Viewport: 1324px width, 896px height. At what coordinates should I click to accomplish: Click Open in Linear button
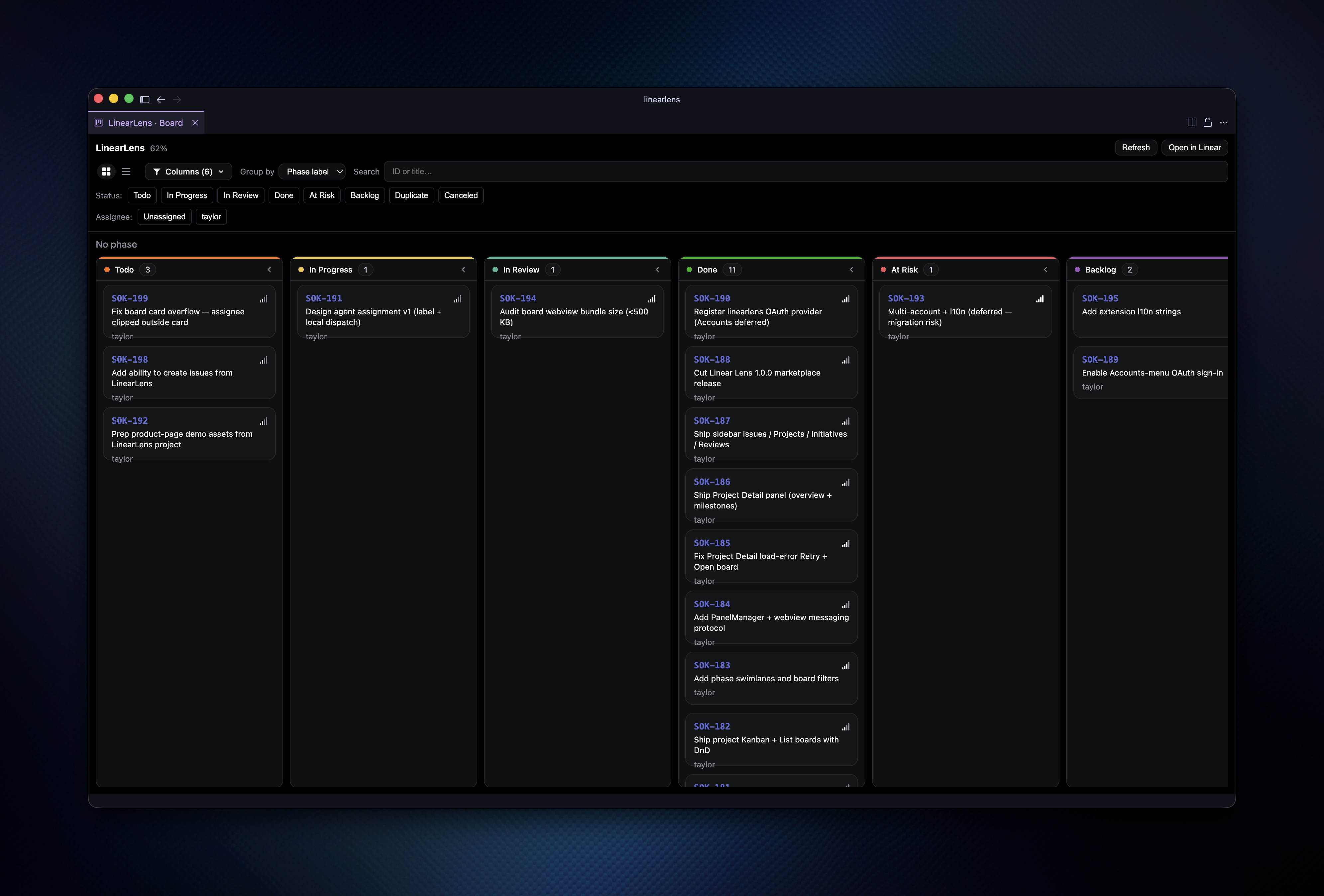coord(1194,148)
